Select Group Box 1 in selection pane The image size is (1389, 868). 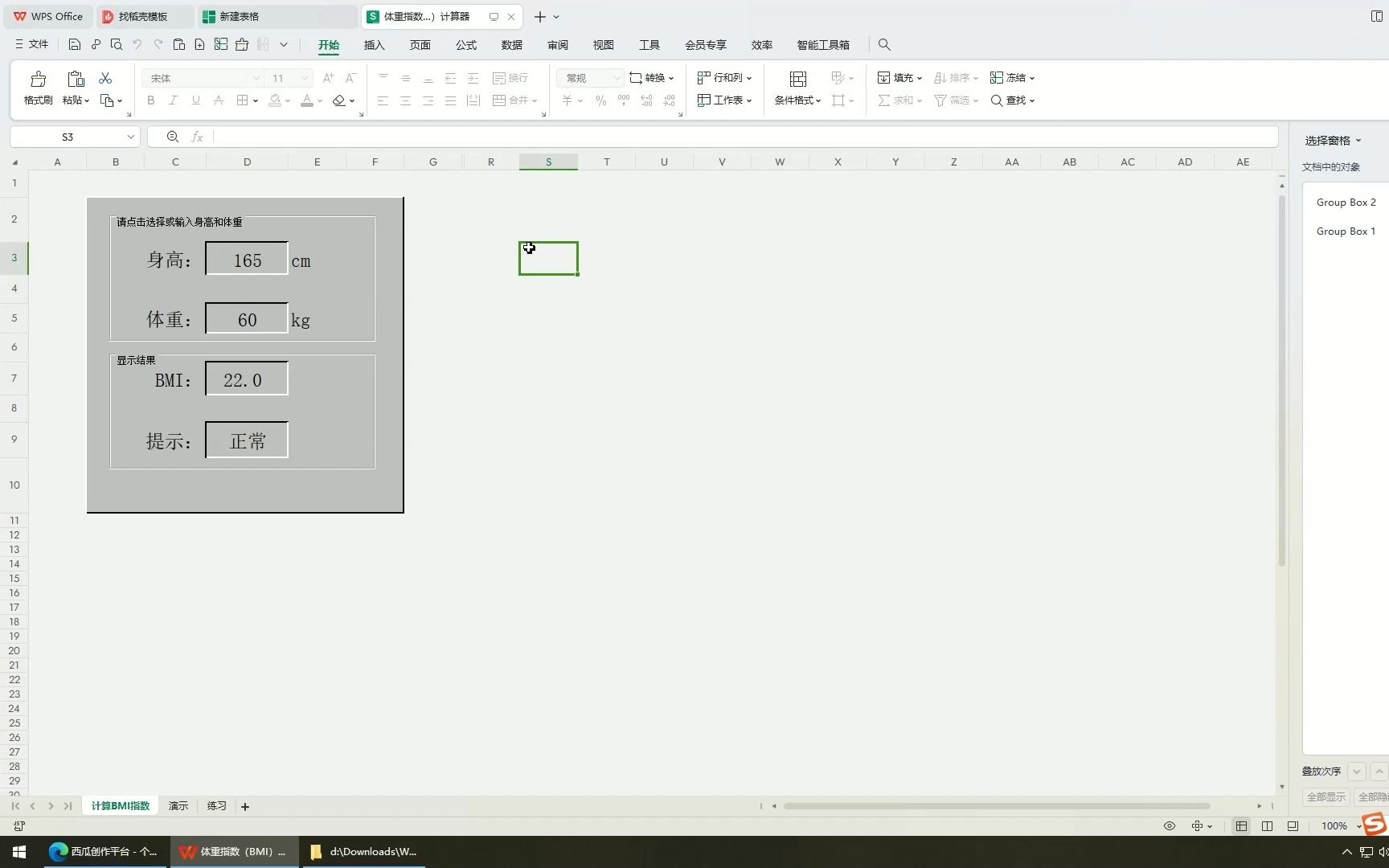pos(1346,231)
